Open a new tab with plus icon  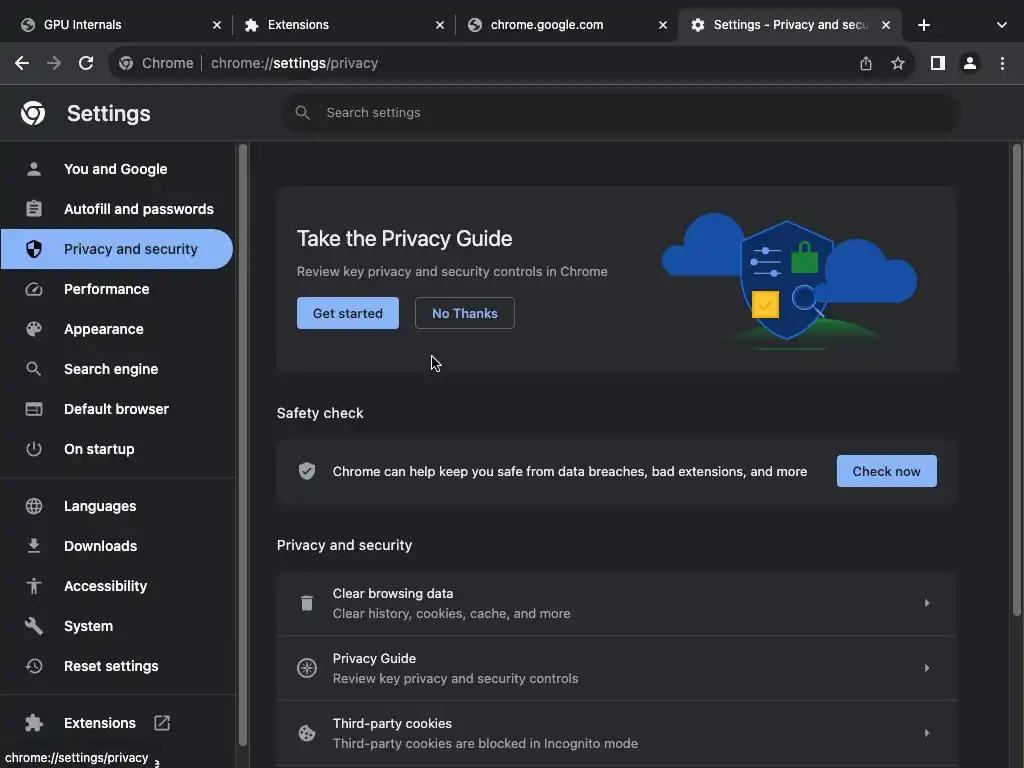point(924,25)
